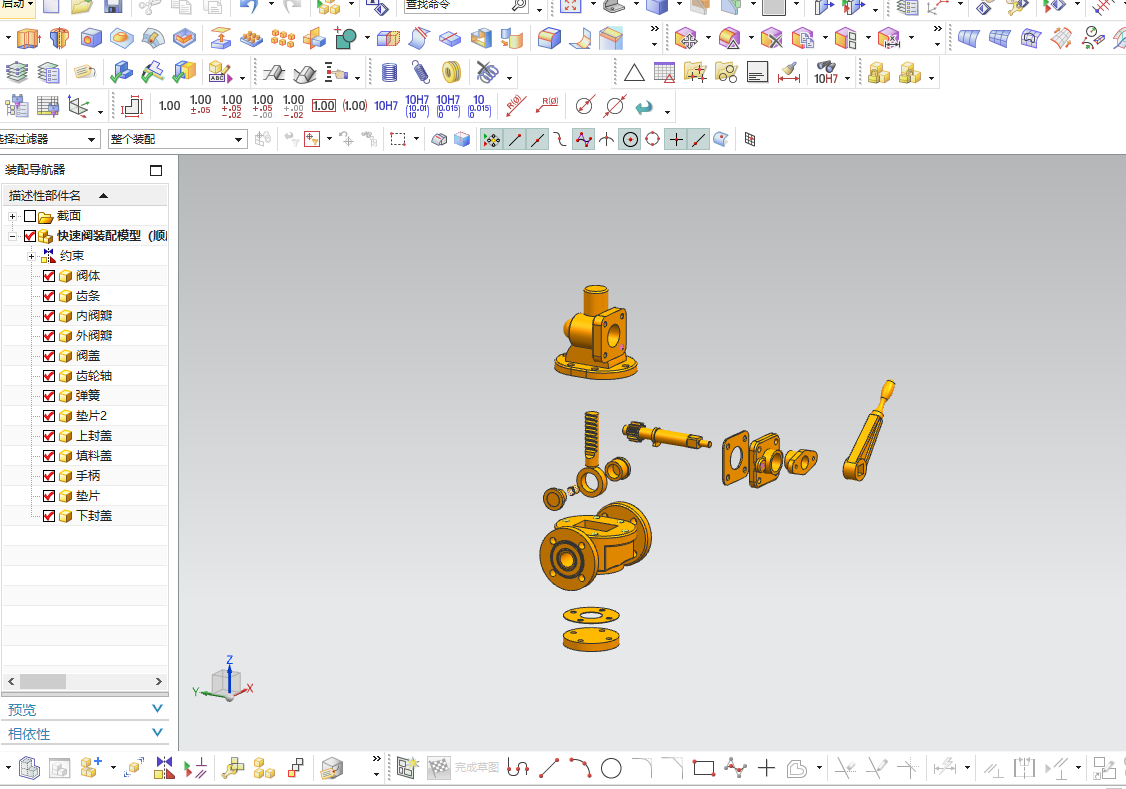Screen dimensions: 1126x789
Task: Click the triangle feature symbol icon
Action: point(633,73)
